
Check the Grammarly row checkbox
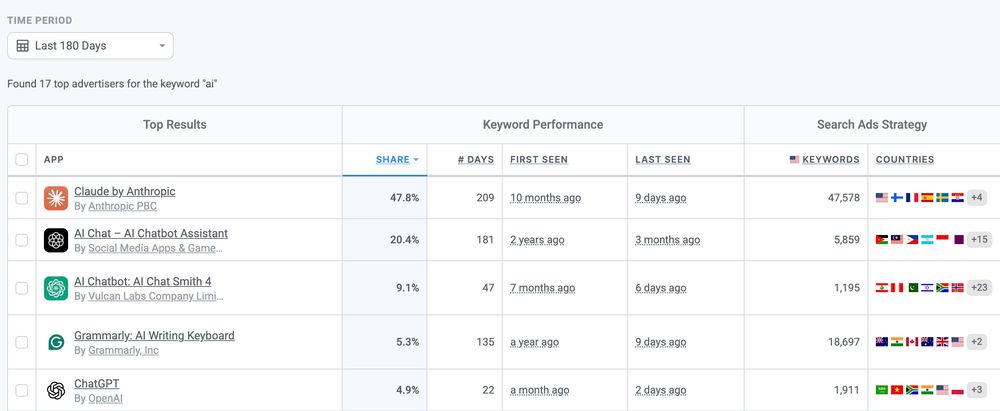22,342
